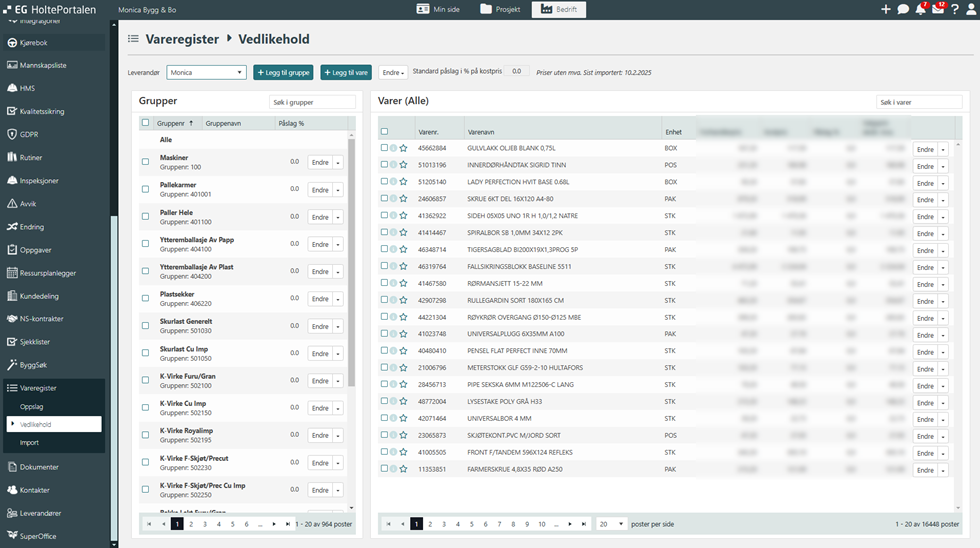
Task: Open Endre dropdown arrow for Pallekarmer group
Action: click(x=338, y=190)
